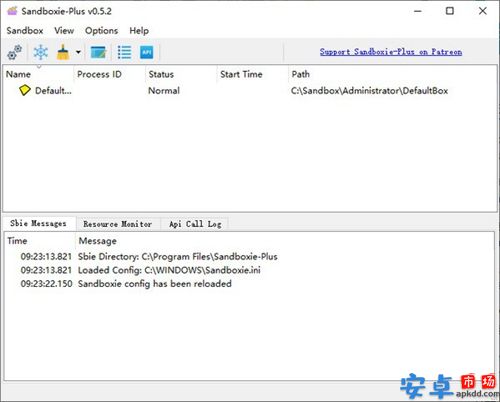Viewport: 500px width, 402px height.
Task: Open the Sandbox menu
Action: click(x=25, y=31)
